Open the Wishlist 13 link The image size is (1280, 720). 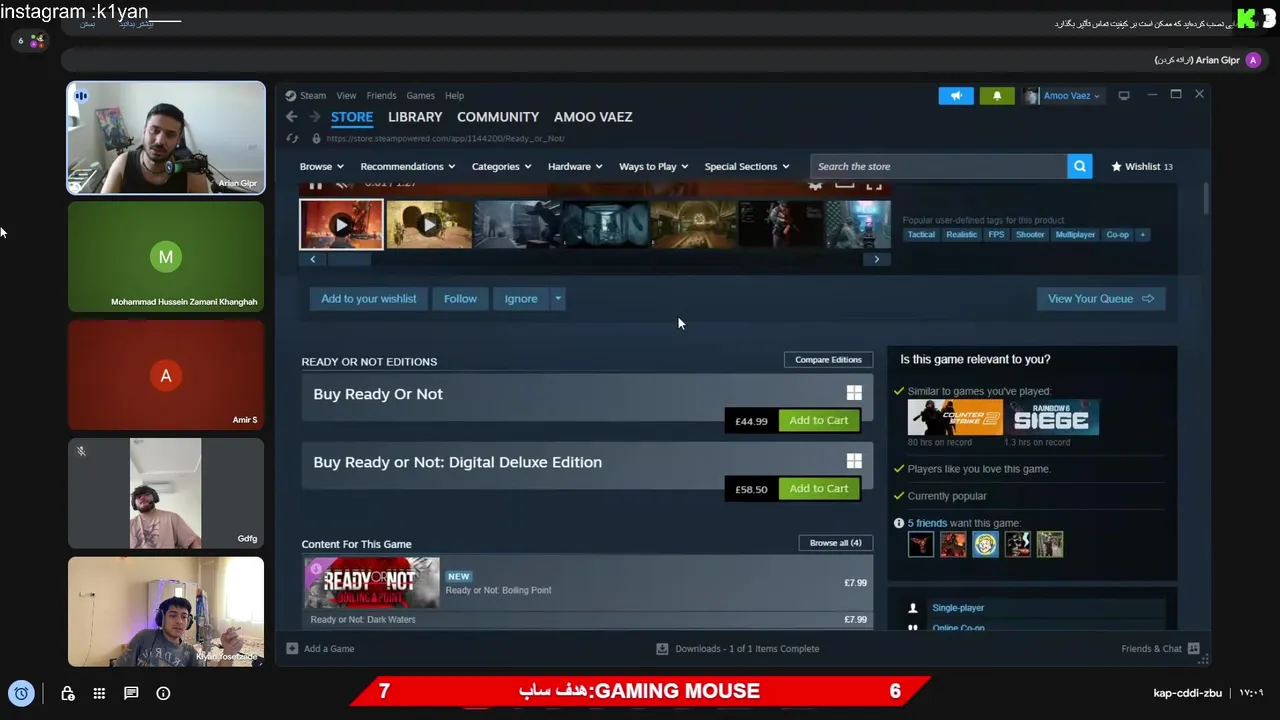(x=1142, y=166)
